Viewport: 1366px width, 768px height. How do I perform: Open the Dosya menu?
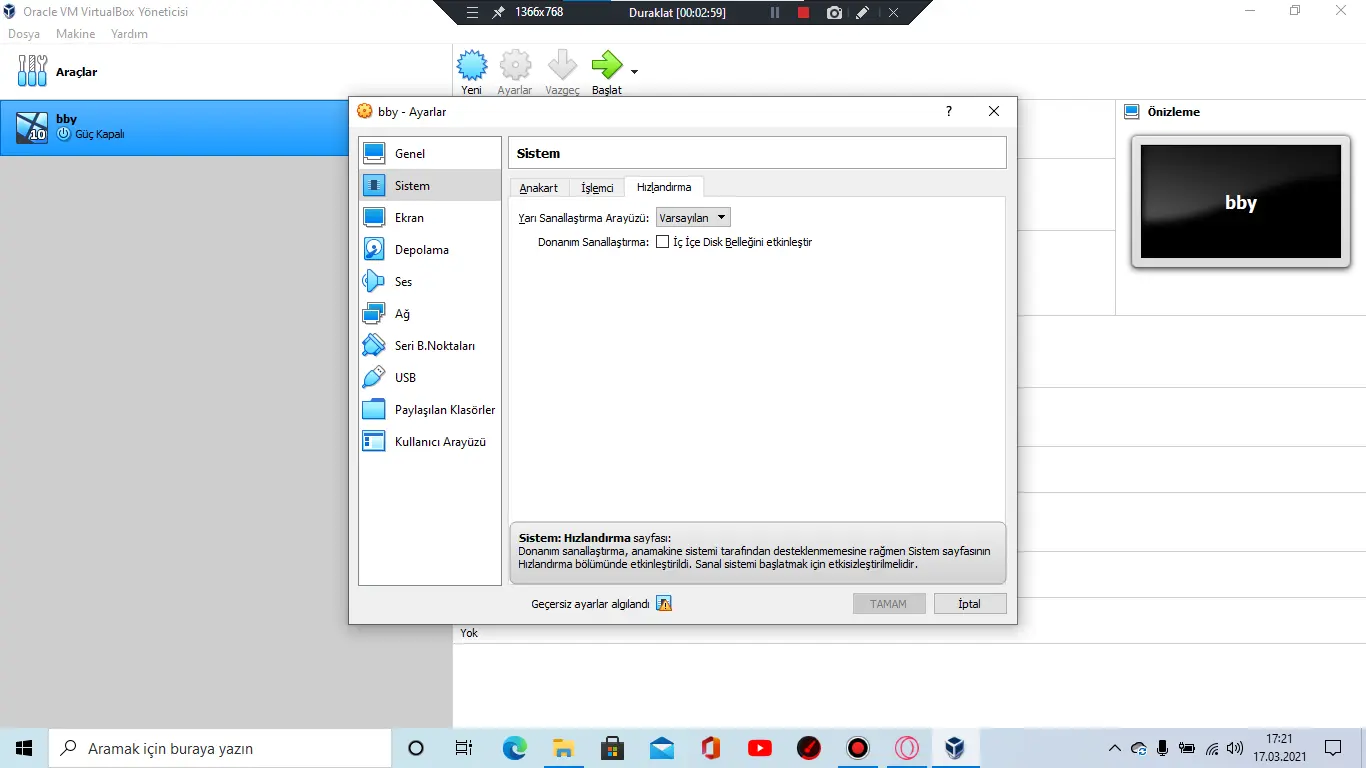(24, 34)
